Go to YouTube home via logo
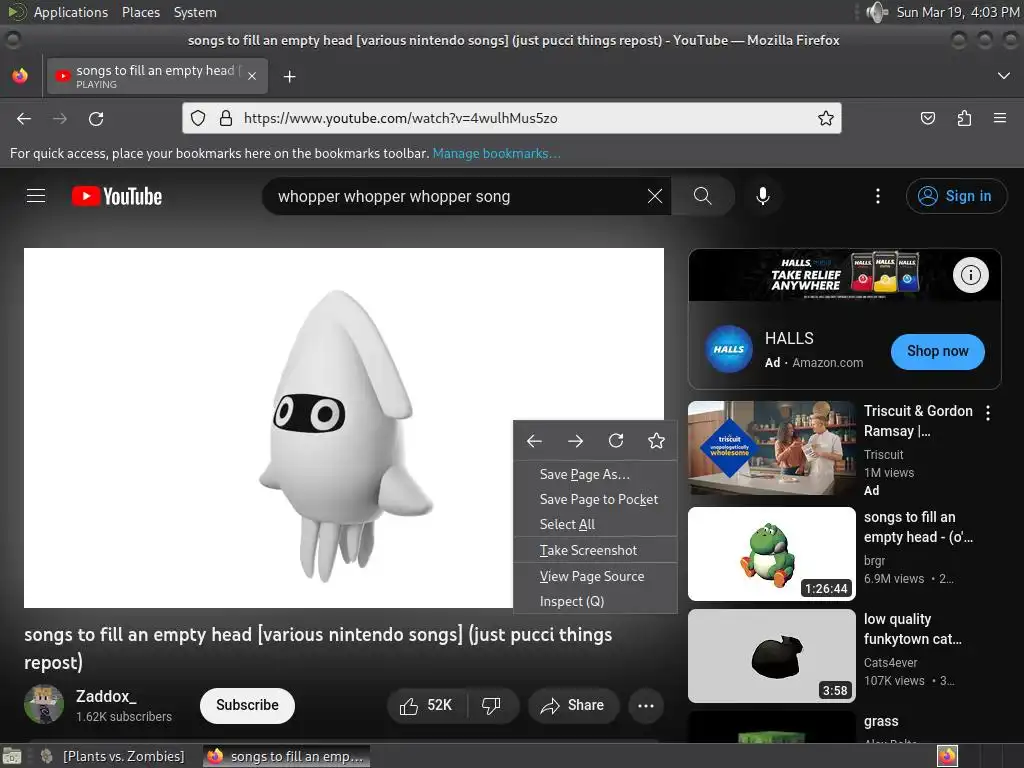The image size is (1024, 768). [117, 196]
